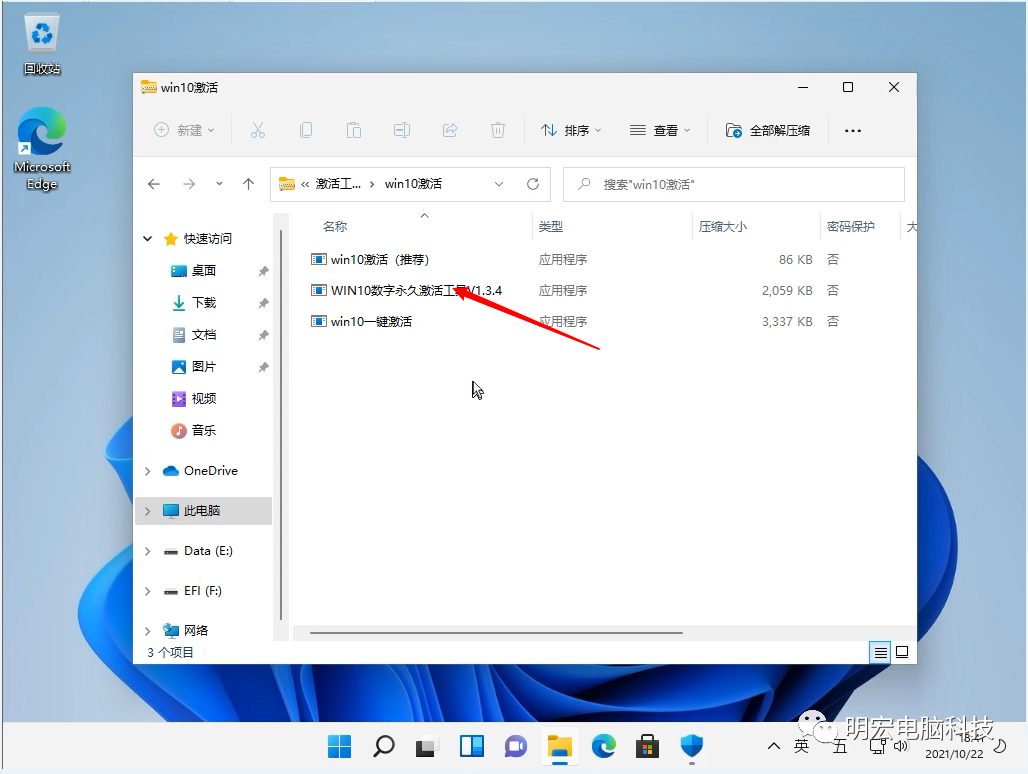Viewport: 1028px width, 774px height.
Task: Open the 查看 view dropdown
Action: coord(660,130)
